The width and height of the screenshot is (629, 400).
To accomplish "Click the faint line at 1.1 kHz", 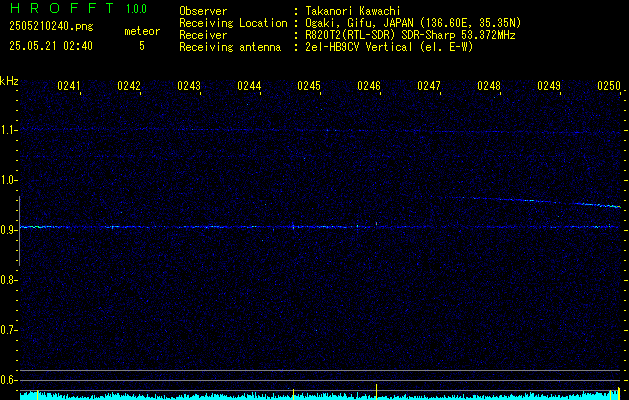I will pos(320,130).
